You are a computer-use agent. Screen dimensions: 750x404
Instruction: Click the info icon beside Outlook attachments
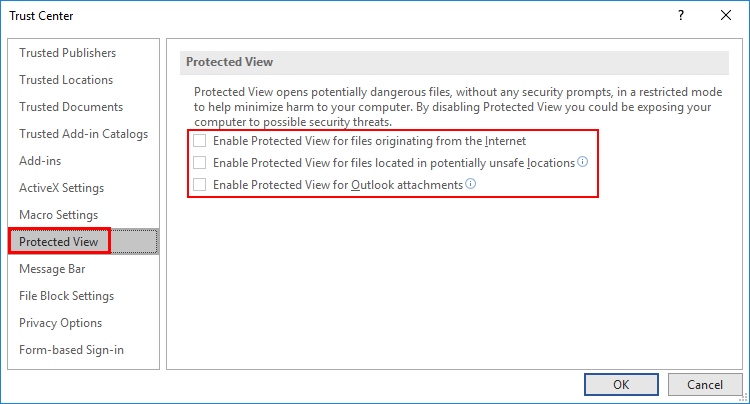471,184
